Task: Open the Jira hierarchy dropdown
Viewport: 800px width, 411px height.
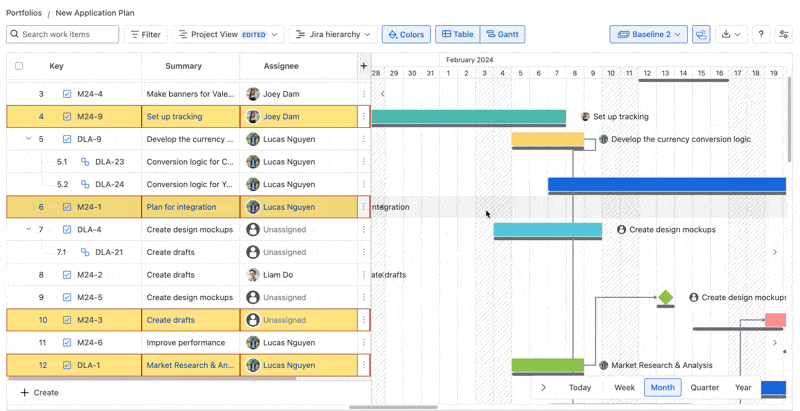Action: (333, 34)
